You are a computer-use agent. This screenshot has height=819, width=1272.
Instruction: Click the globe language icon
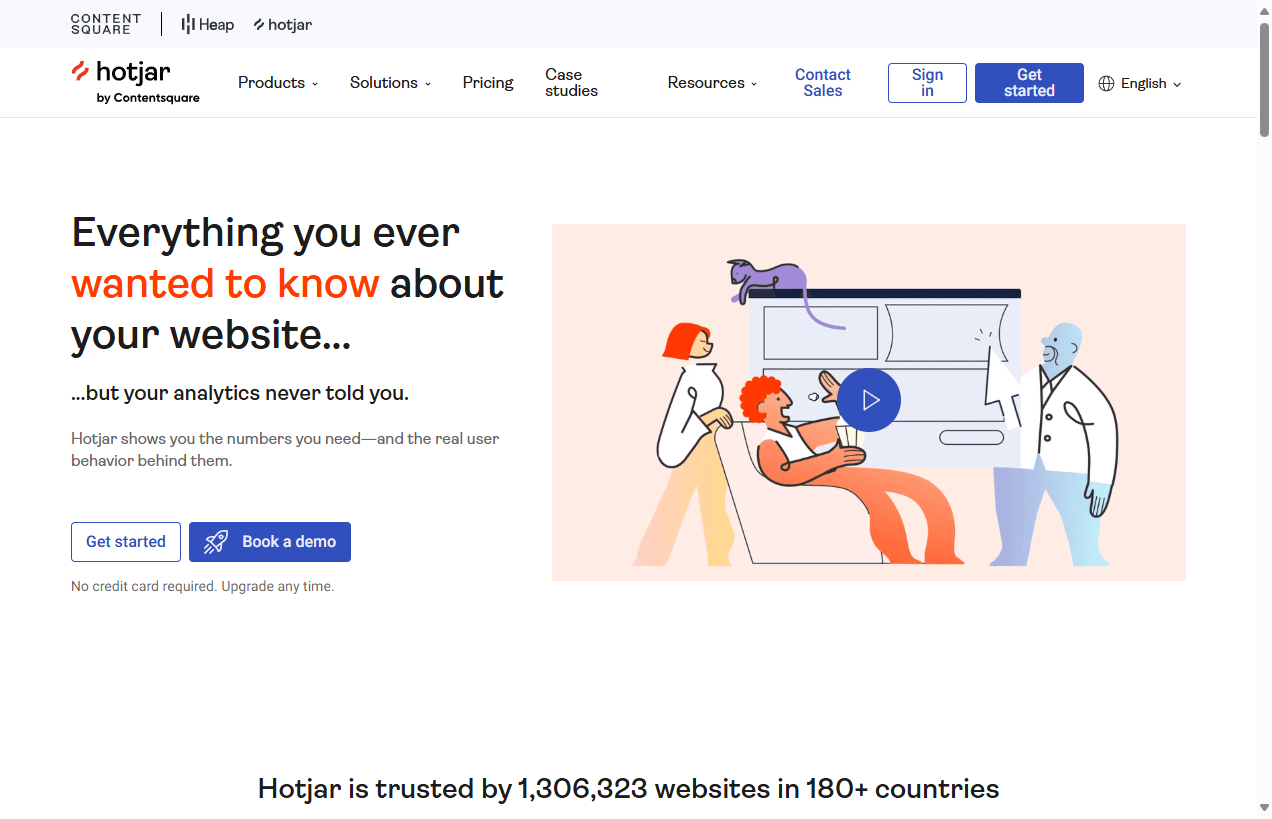[1107, 83]
